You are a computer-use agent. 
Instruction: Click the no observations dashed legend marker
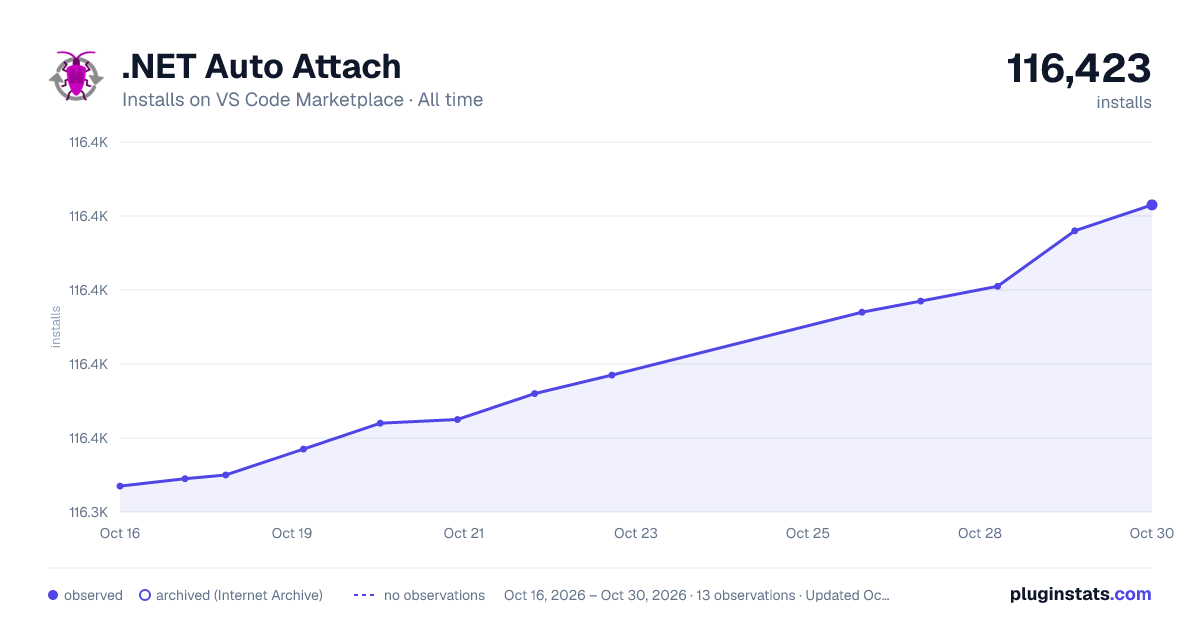coord(364,595)
